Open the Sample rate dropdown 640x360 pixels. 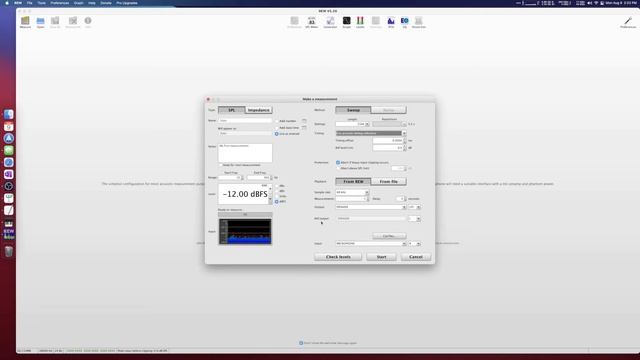[352, 192]
